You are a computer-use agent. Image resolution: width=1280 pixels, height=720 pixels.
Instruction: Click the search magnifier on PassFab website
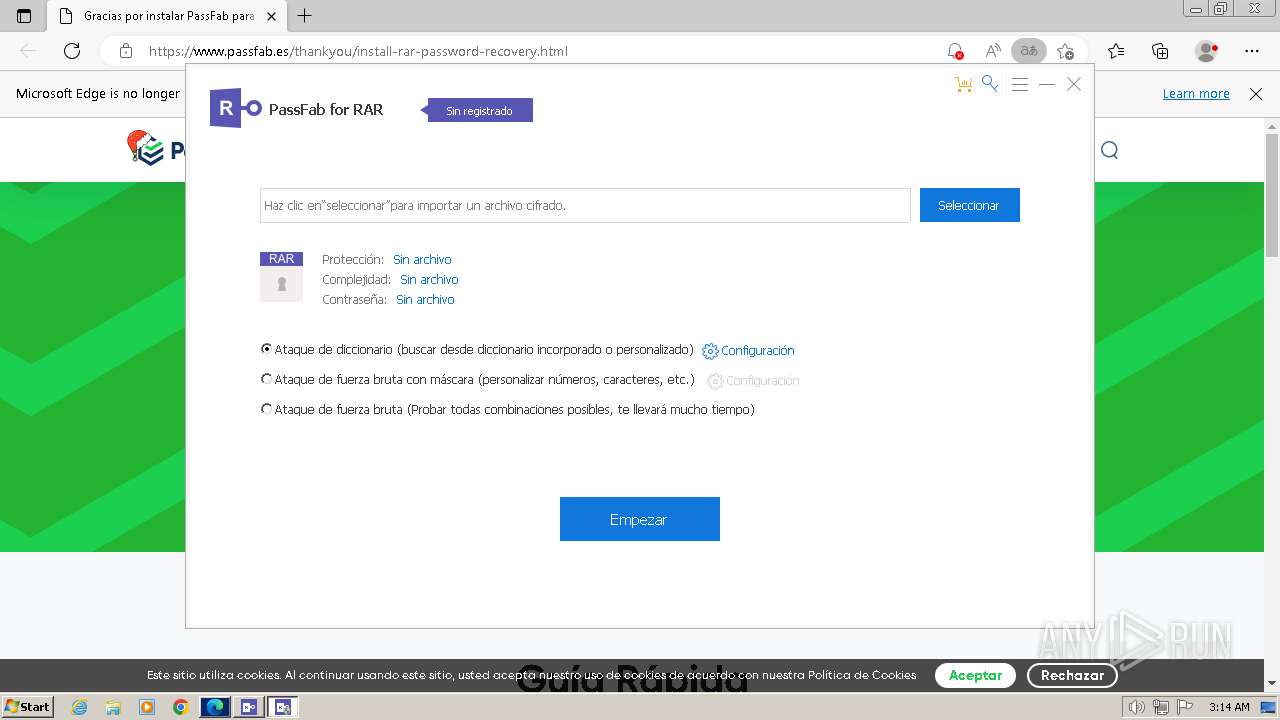(1110, 150)
